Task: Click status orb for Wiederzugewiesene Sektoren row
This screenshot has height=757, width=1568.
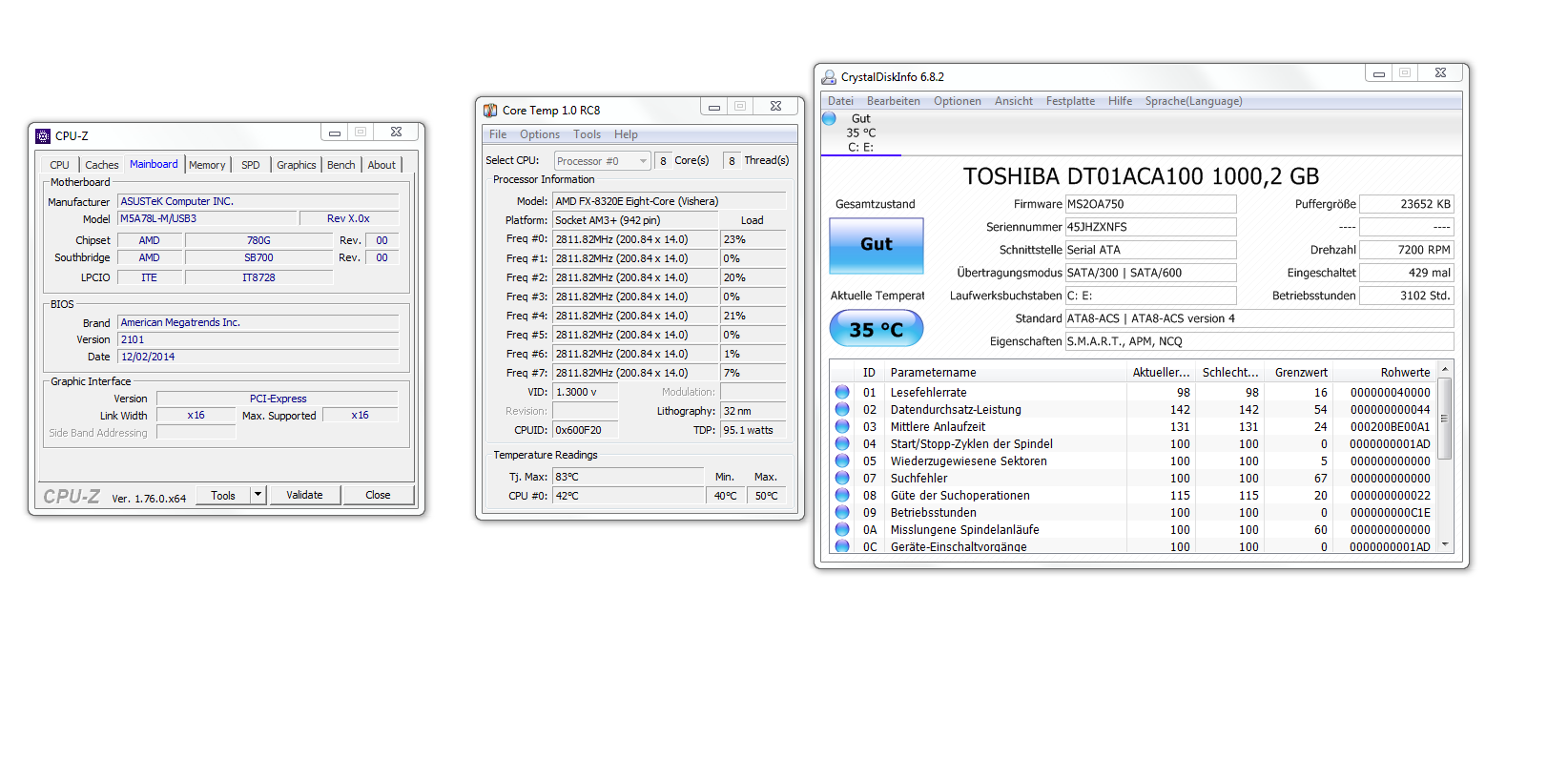Action: pos(842,460)
